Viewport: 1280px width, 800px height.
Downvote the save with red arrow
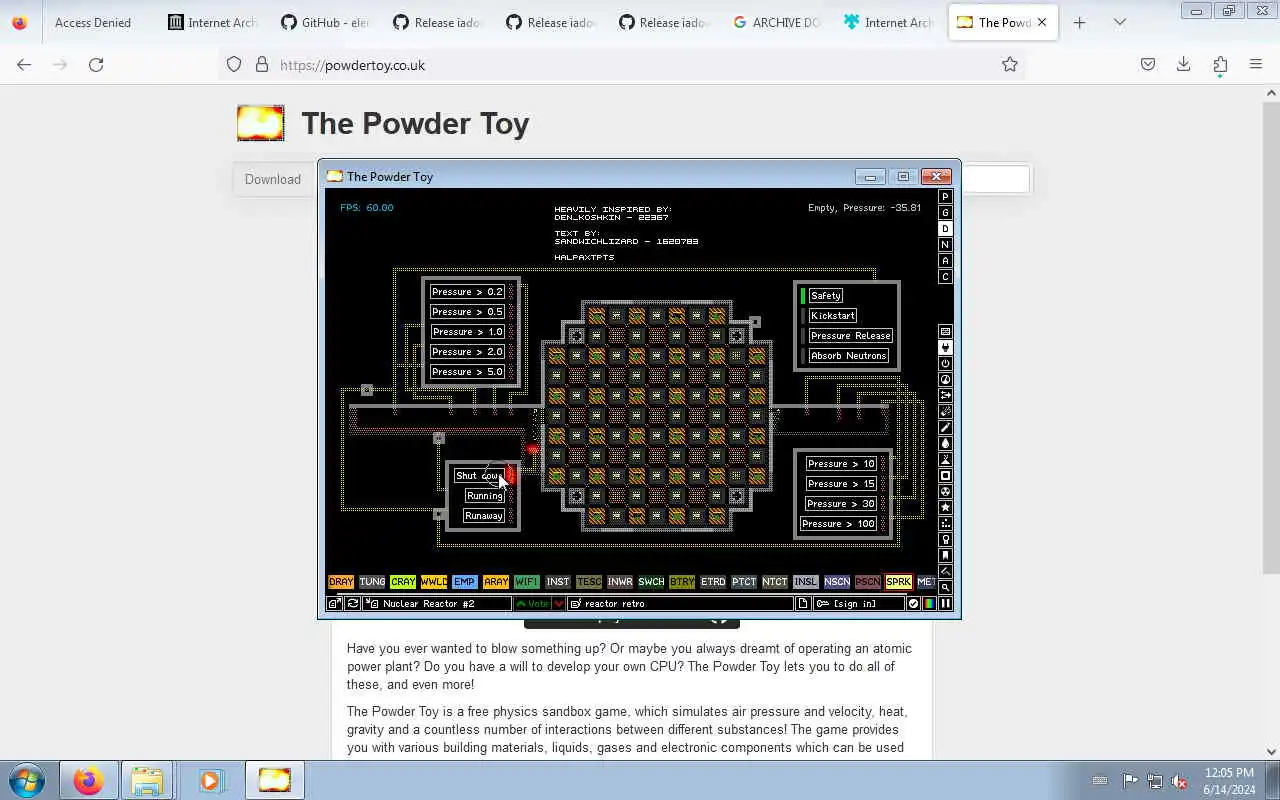tap(559, 604)
